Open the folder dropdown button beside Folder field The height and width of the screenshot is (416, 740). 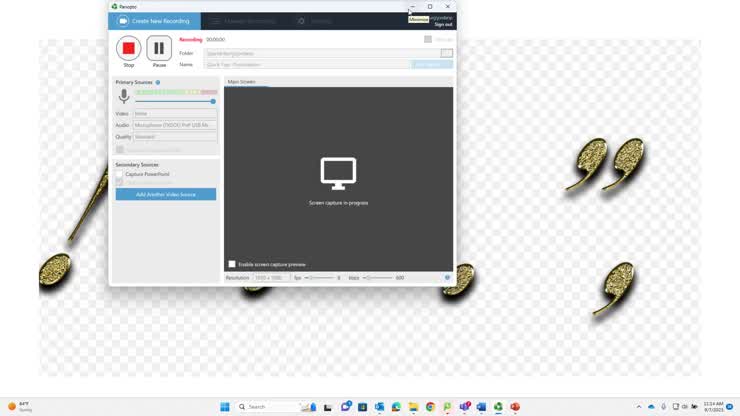point(446,53)
